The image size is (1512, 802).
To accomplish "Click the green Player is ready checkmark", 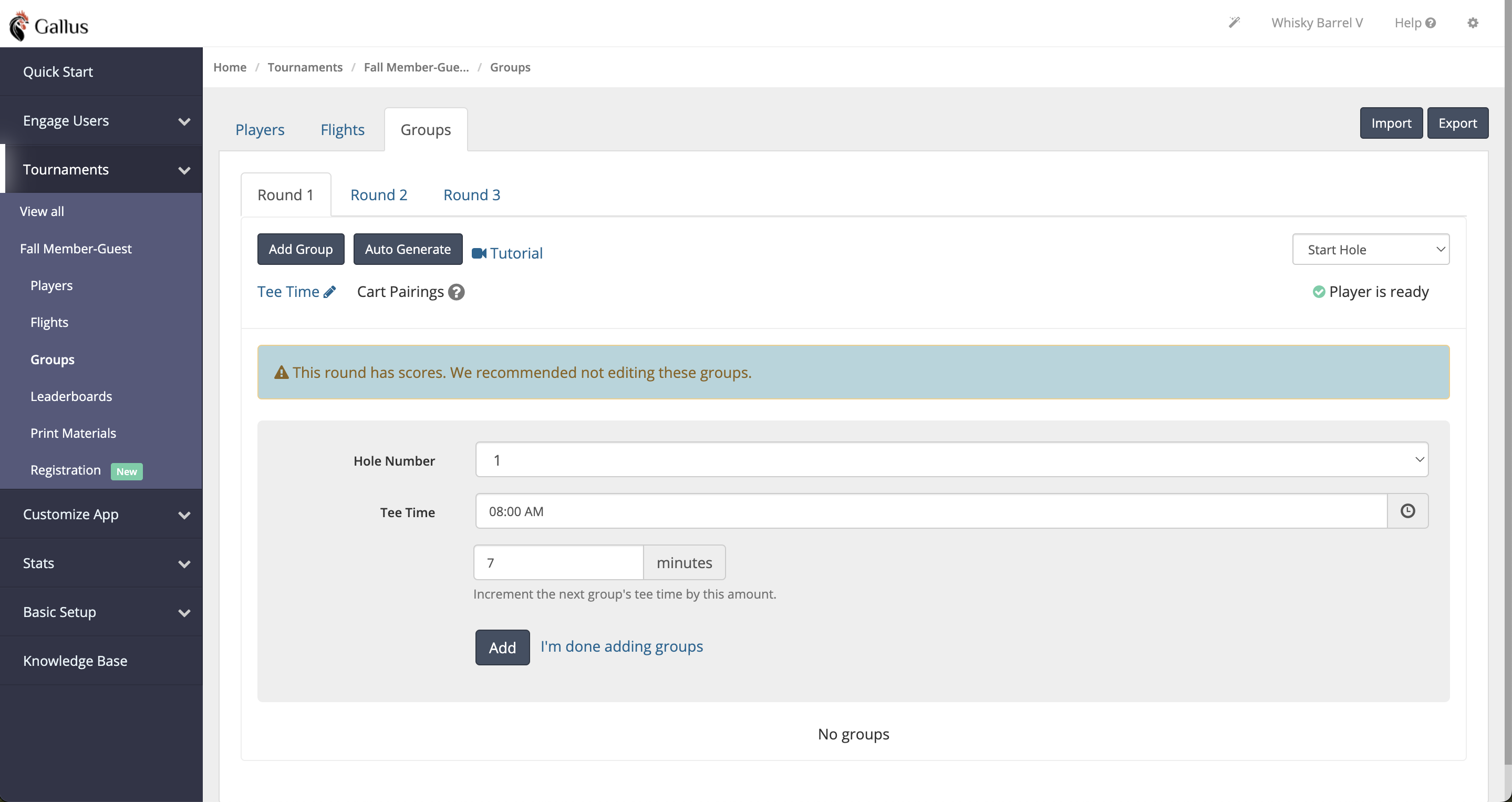I will (1319, 292).
